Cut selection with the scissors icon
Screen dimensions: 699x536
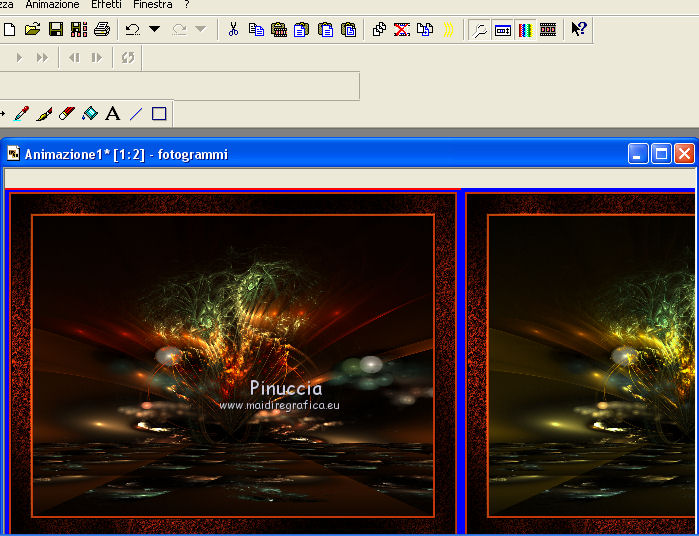click(x=233, y=29)
